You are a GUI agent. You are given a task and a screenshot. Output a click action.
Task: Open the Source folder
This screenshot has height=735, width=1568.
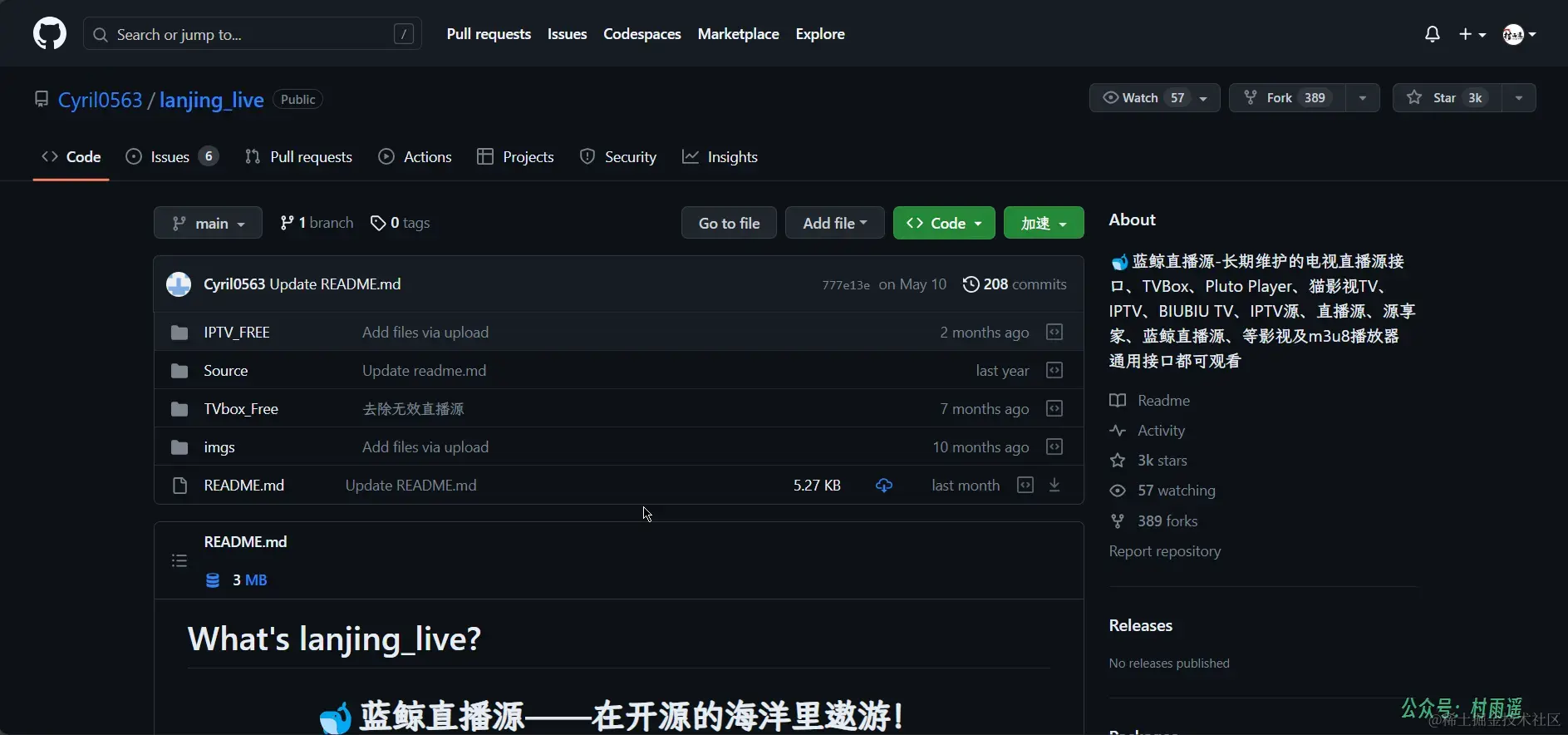tap(226, 371)
